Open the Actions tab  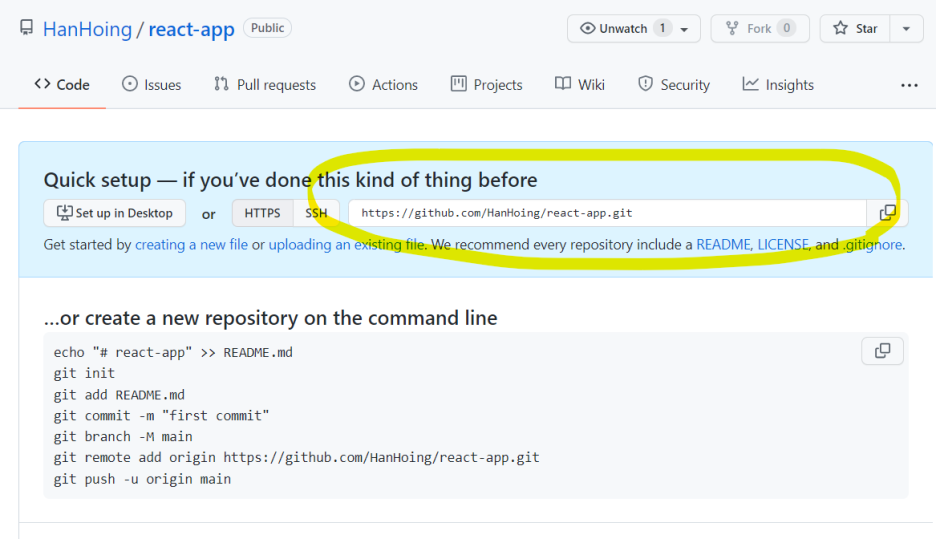(x=383, y=85)
